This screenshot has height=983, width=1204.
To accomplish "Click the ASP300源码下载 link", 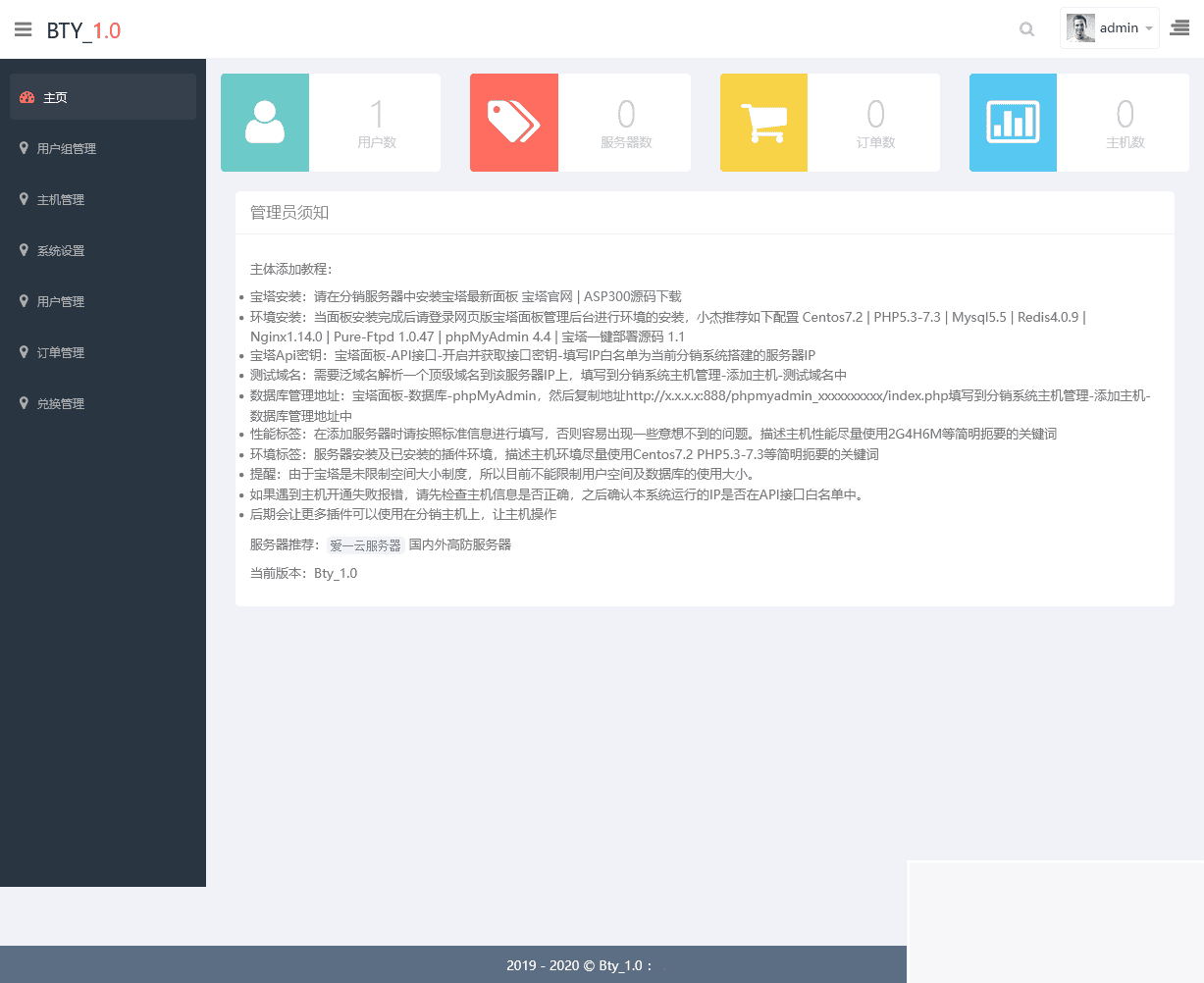I will pos(635,296).
